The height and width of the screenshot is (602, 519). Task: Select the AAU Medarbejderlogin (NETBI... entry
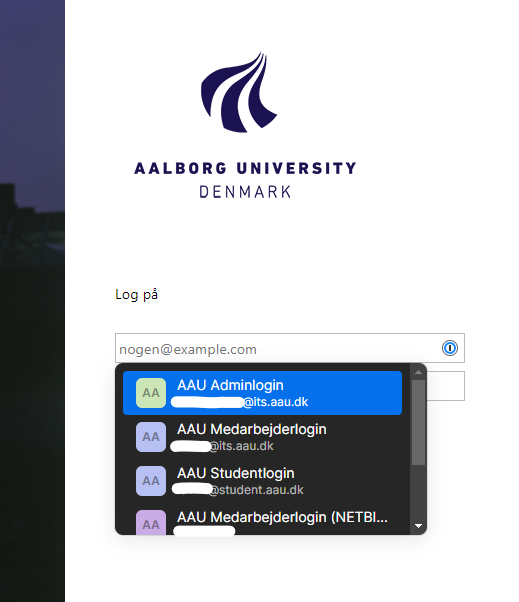(x=262, y=519)
